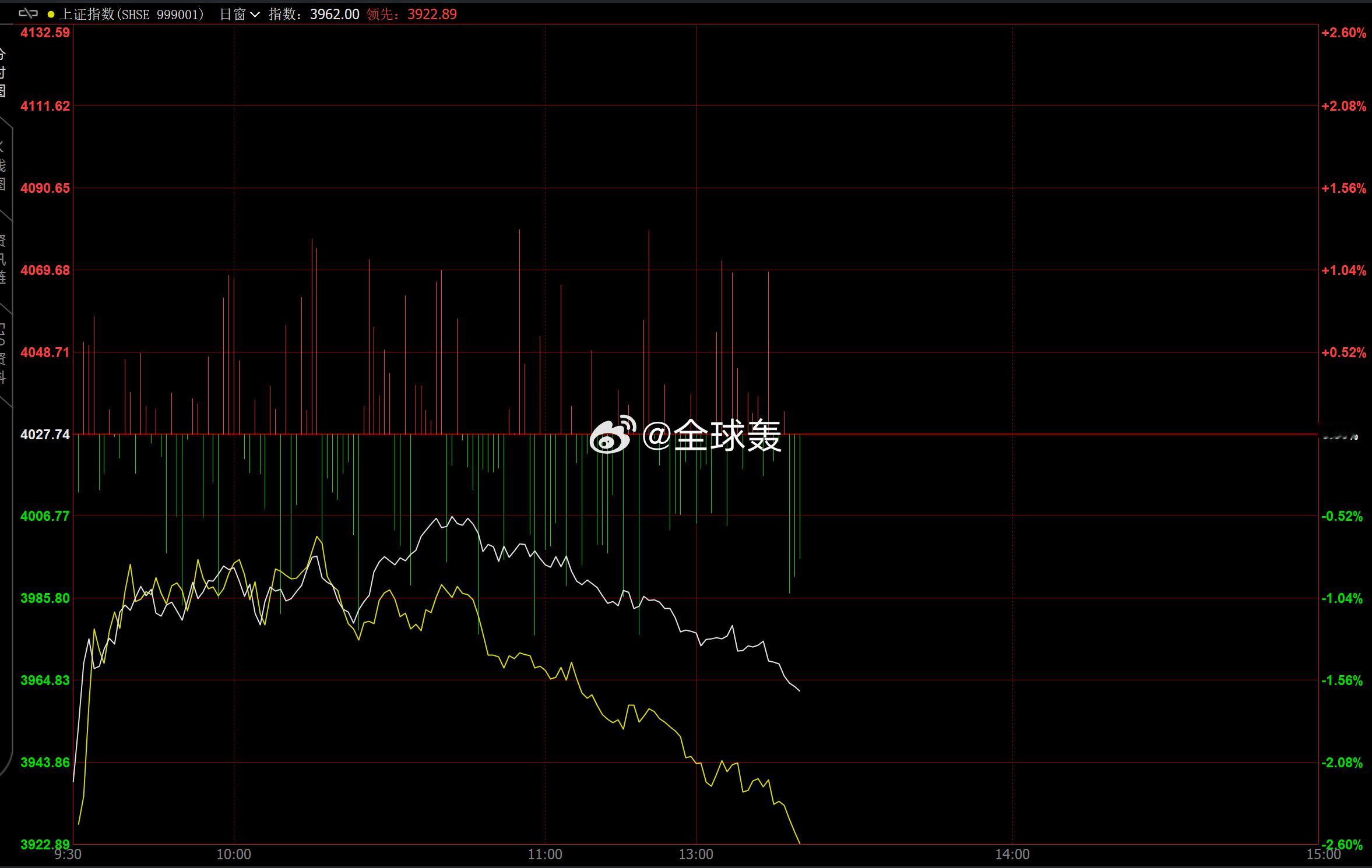Click the -2.08% percent axis label

(x=1342, y=763)
